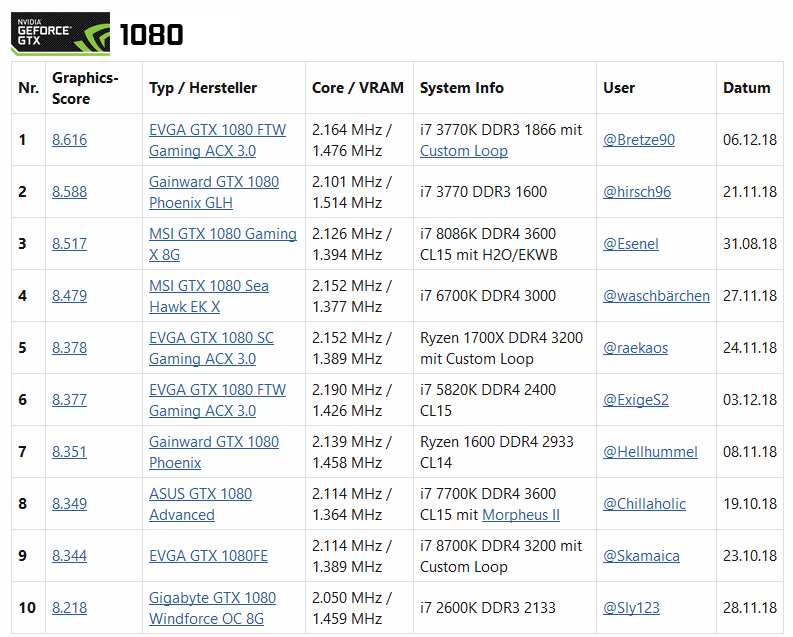Screen dimensions: 793x637
Task: Visit the @Sly123 user profile
Action: (x=631, y=608)
